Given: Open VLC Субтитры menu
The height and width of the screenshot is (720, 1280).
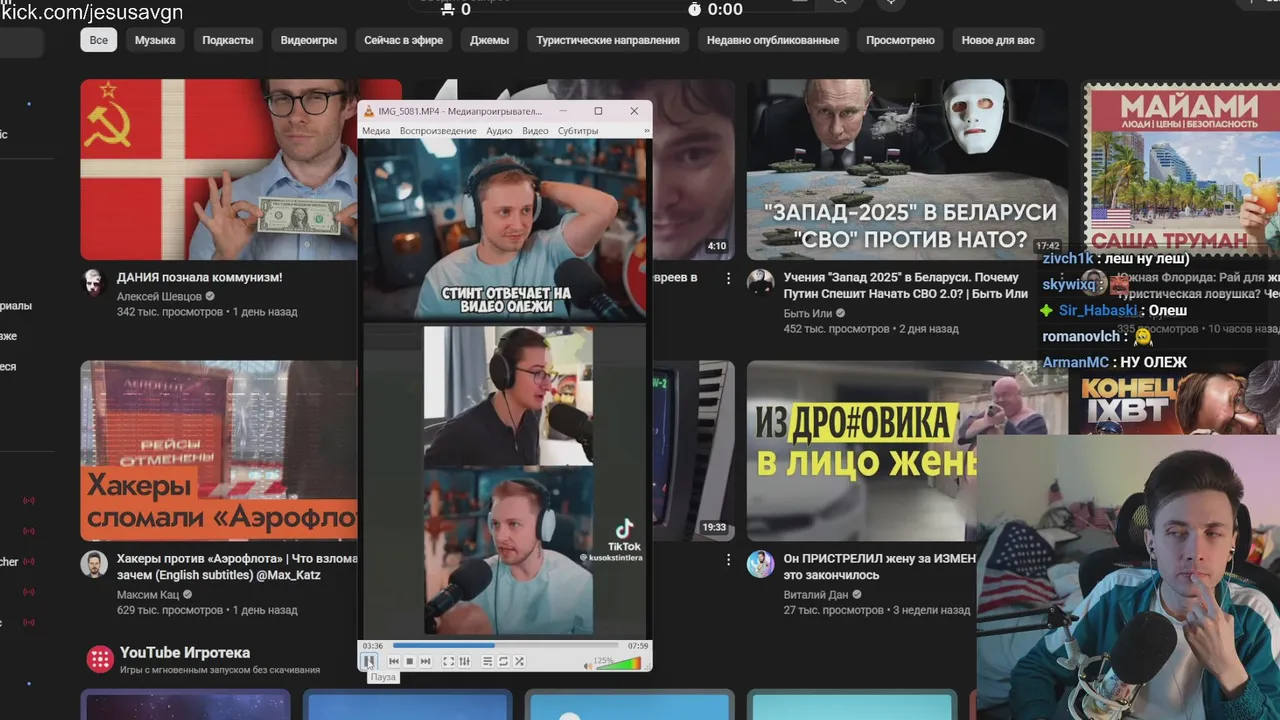Looking at the screenshot, I should (x=578, y=131).
